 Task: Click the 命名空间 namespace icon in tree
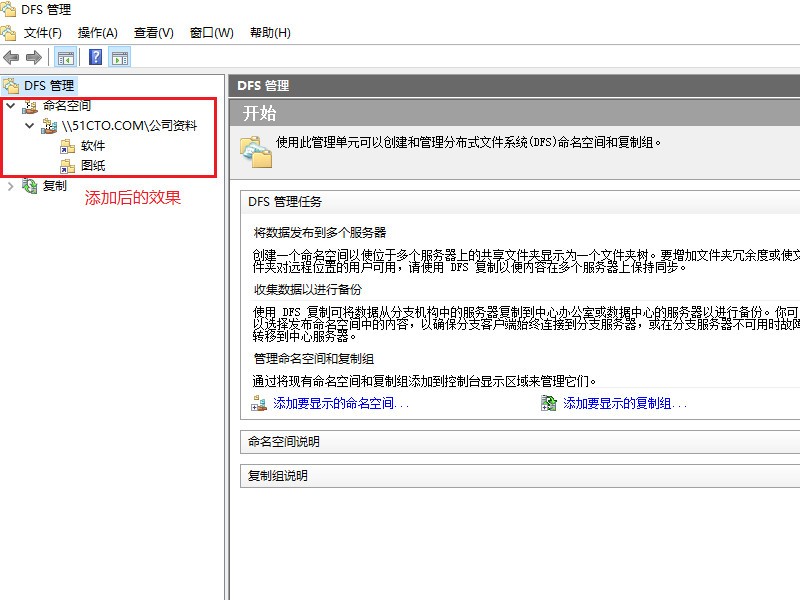click(x=29, y=105)
